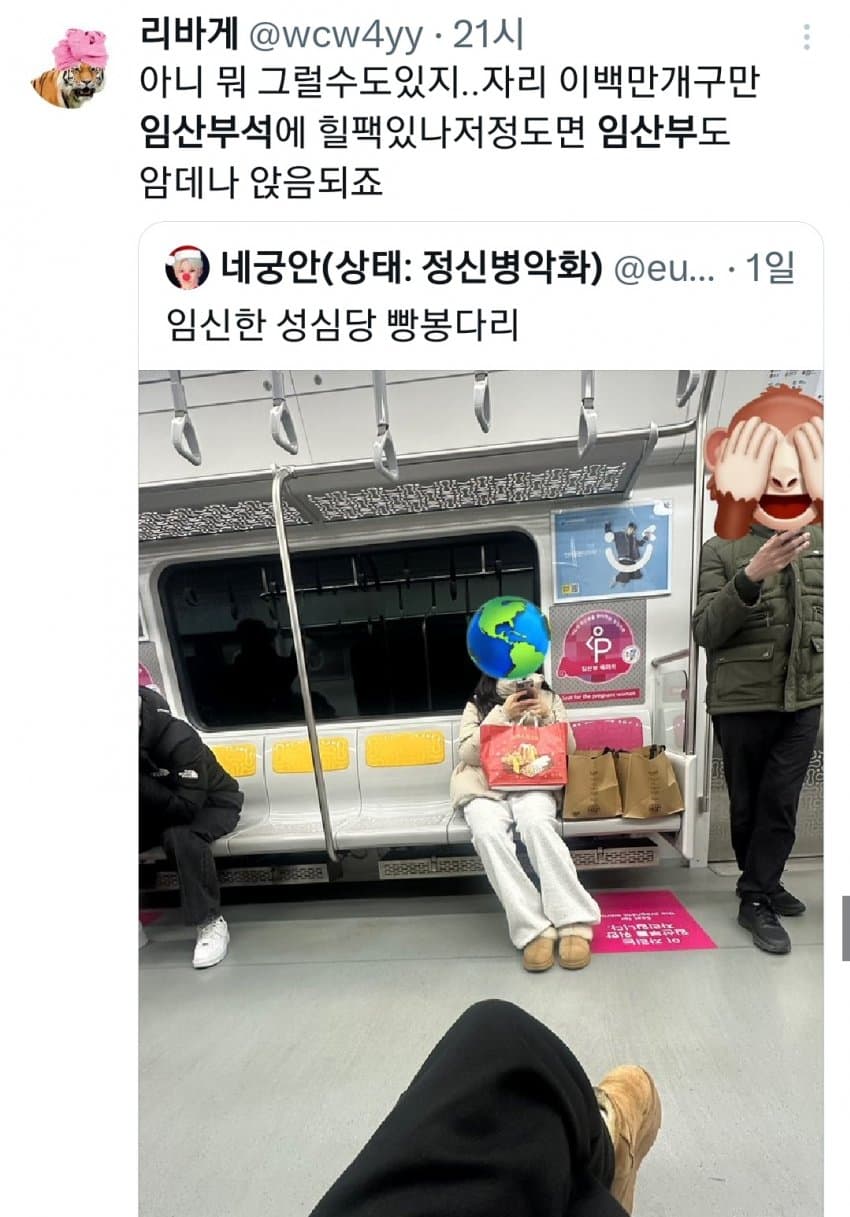Open the tweet's three-dot more menu
The height and width of the screenshot is (1217, 850).
coord(806,37)
